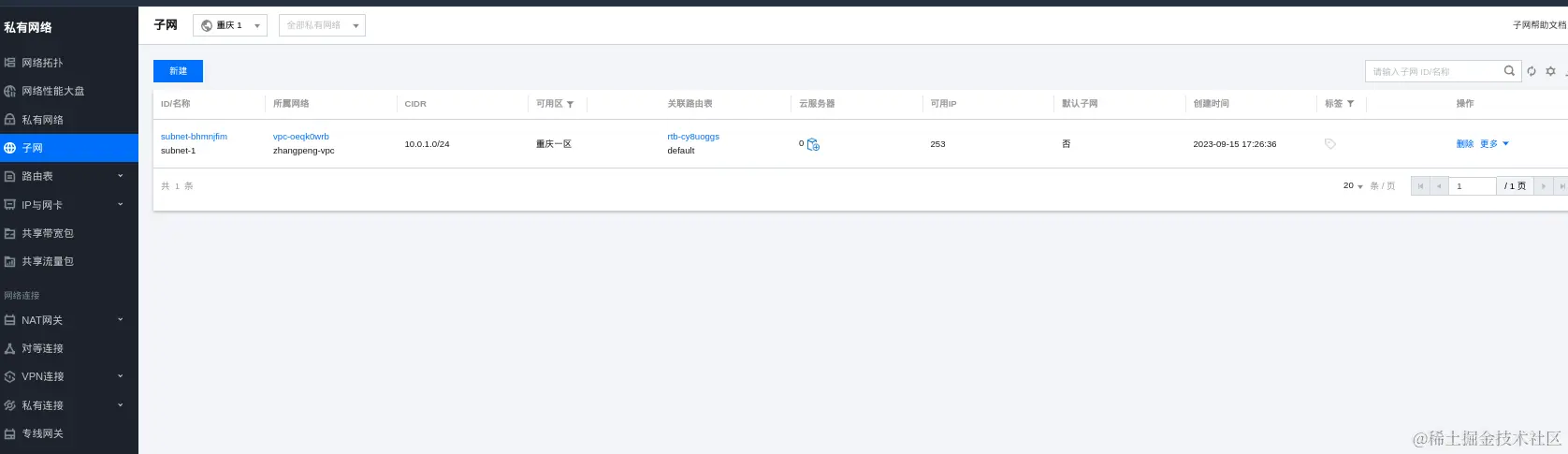Click the 私有网络 sidebar title
1568x454 pixels.
(x=28, y=27)
